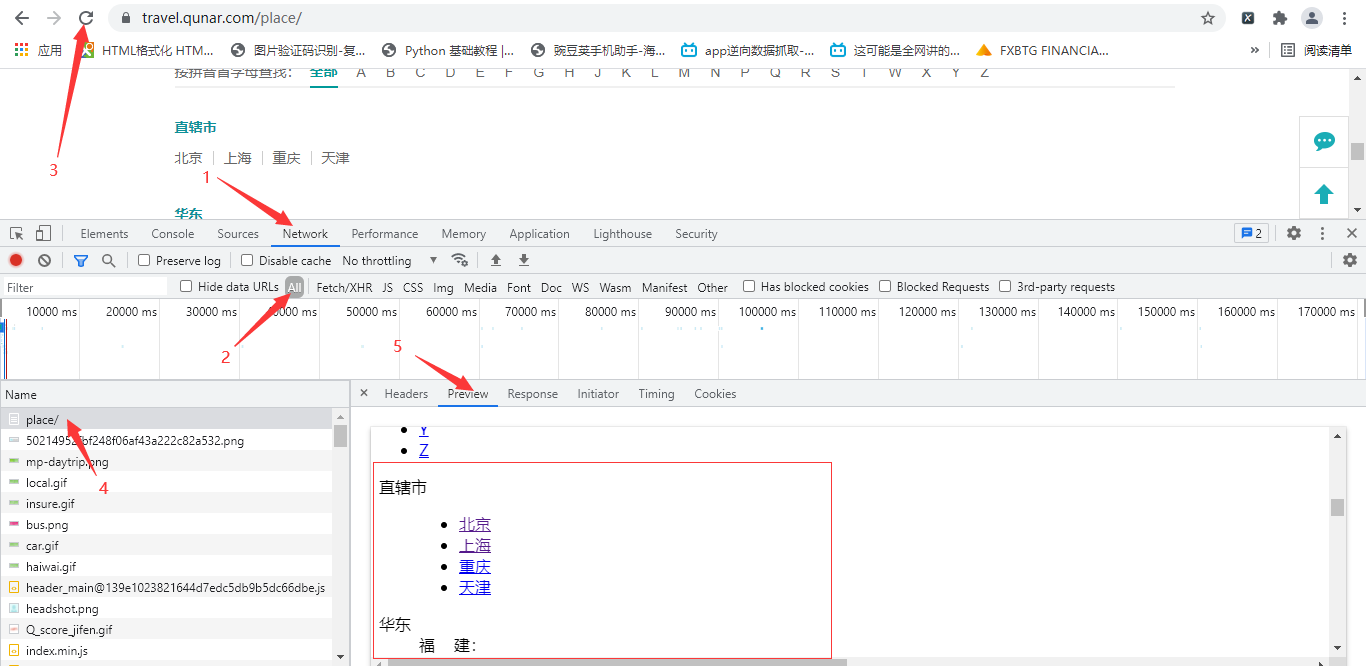Image resolution: width=1366 pixels, height=666 pixels.
Task: Enable the Preserve log checkbox
Action: pos(144,260)
